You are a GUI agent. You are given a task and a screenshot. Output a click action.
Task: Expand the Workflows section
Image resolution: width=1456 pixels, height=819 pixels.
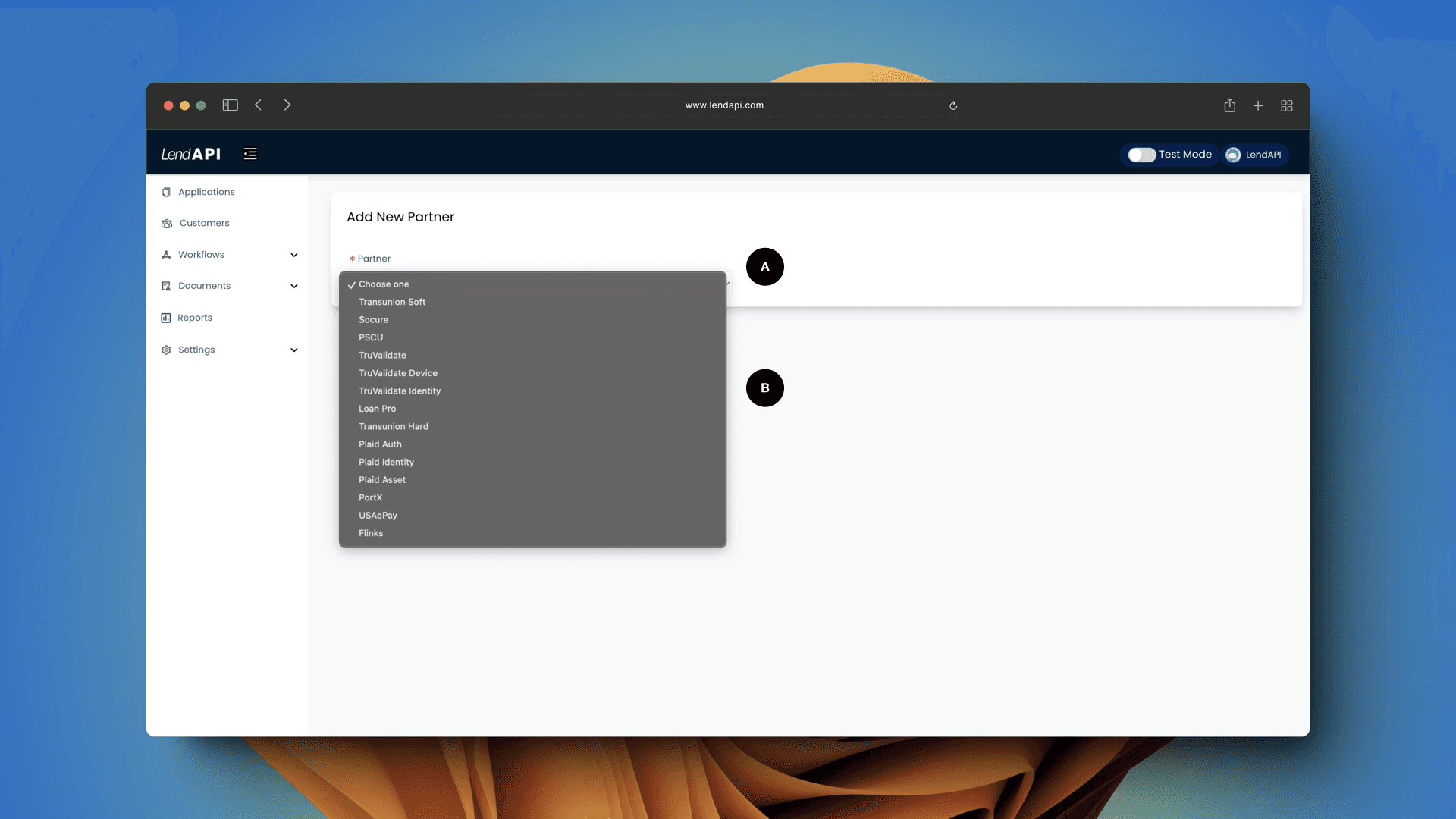(x=293, y=255)
